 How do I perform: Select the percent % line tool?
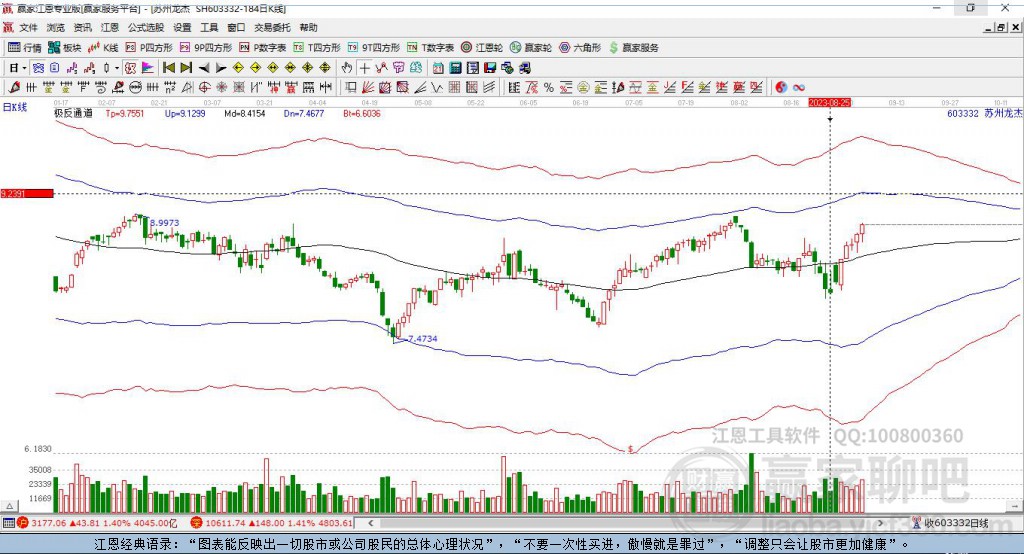[x=549, y=88]
